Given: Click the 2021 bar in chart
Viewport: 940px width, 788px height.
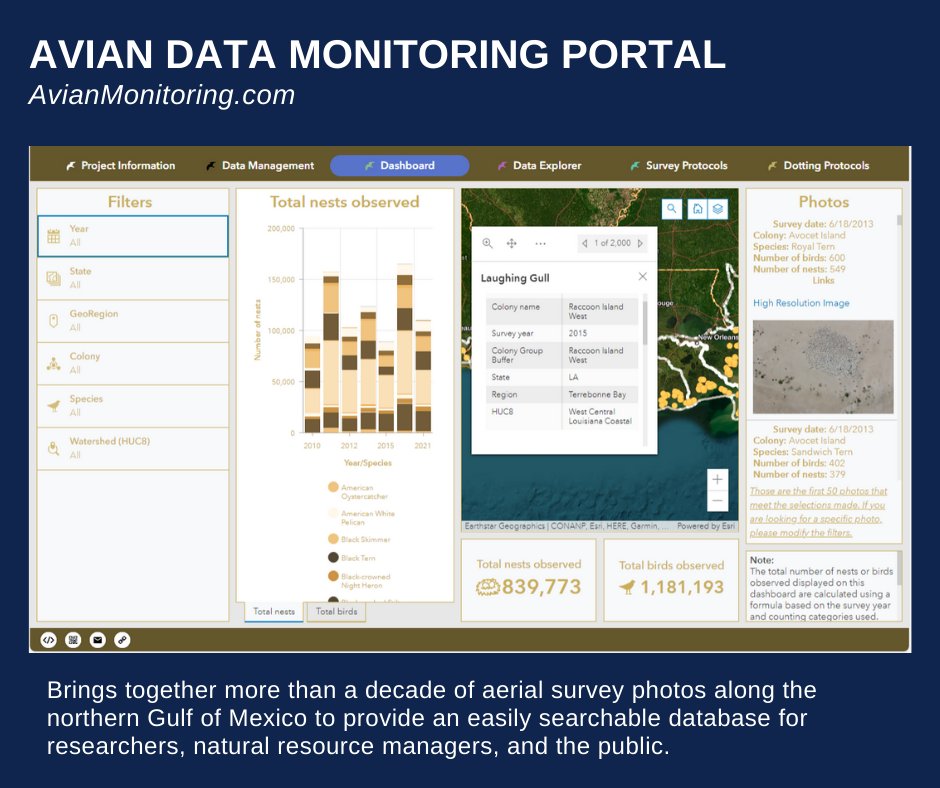Looking at the screenshot, I should 423,376.
